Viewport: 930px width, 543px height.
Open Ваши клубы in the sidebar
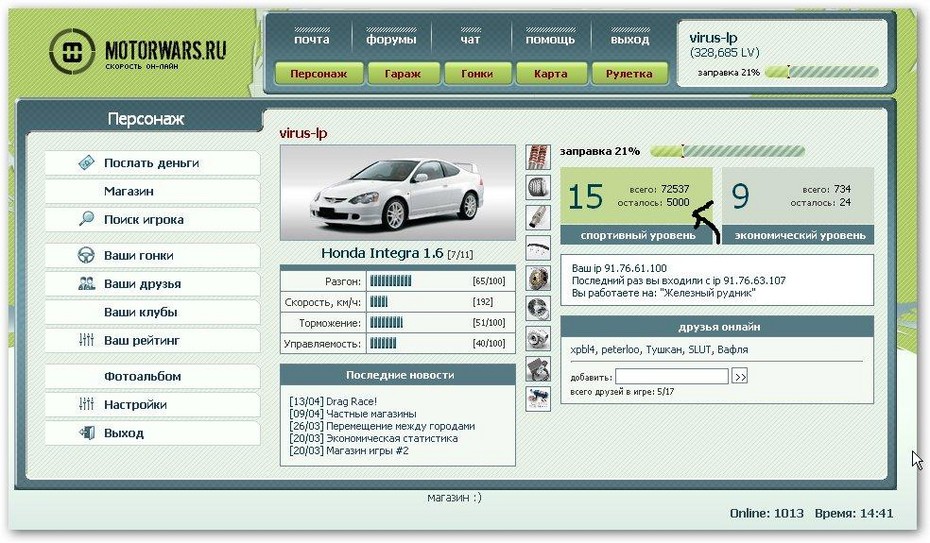point(152,312)
